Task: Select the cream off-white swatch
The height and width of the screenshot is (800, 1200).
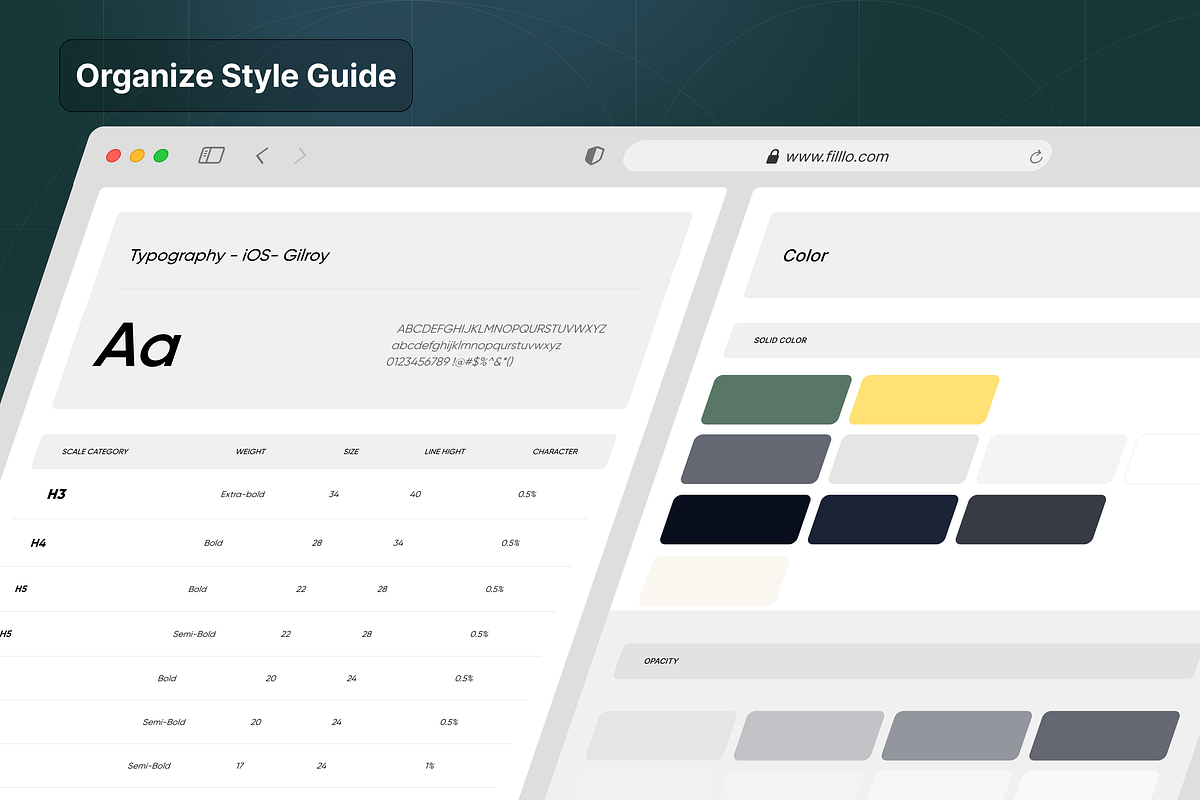Action: 715,581
